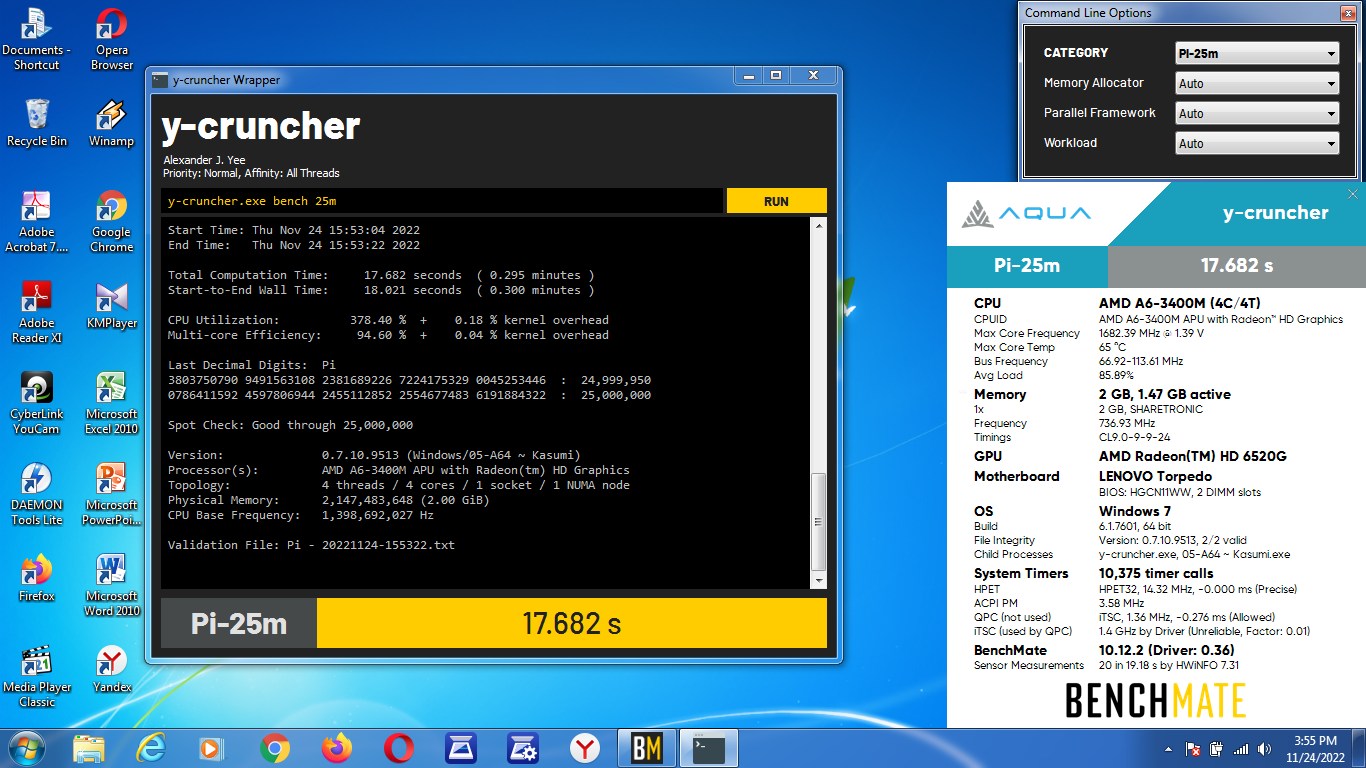
Task: Launch Opera from the taskbar
Action: (x=399, y=748)
